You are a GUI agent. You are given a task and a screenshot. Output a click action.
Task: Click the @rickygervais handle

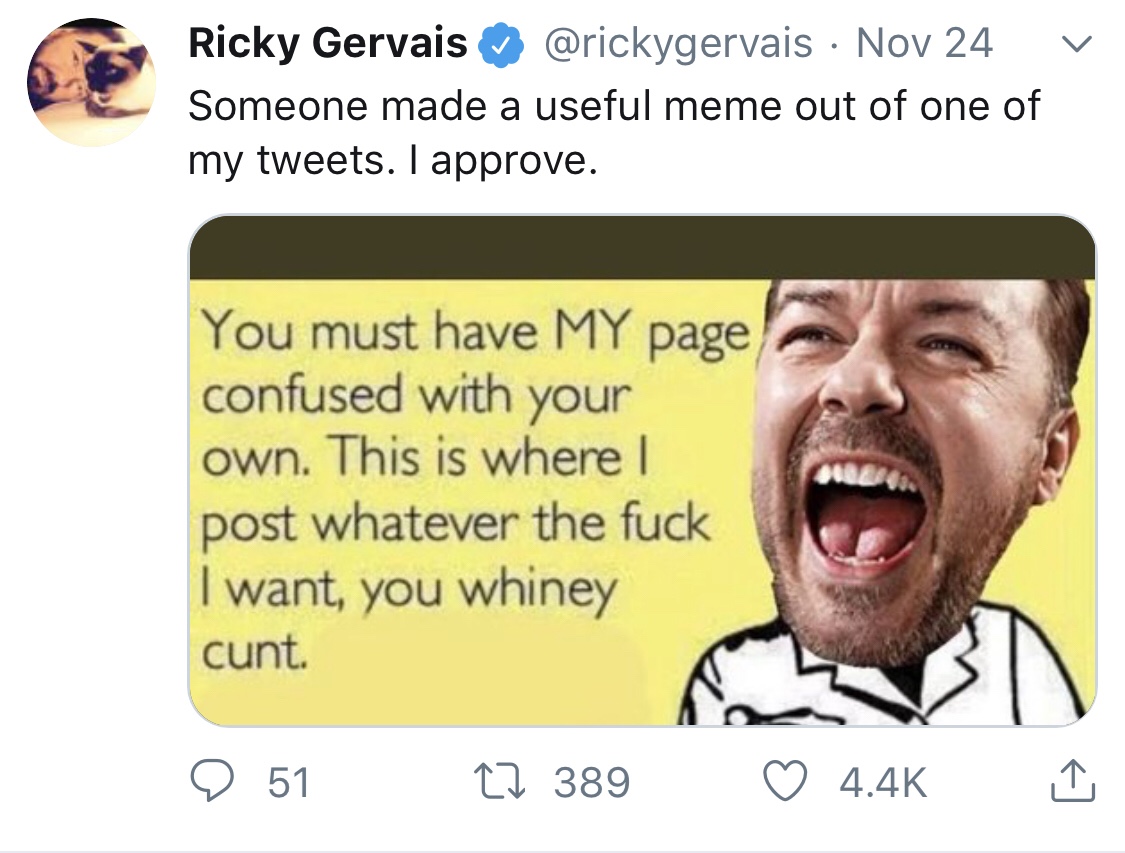coord(677,44)
